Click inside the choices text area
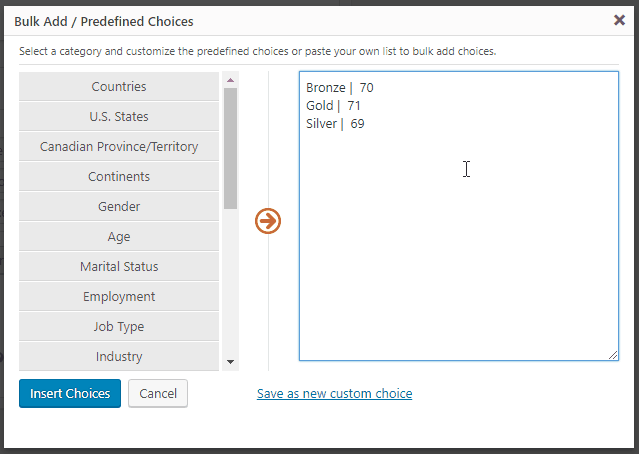The image size is (639, 454). click(x=459, y=216)
